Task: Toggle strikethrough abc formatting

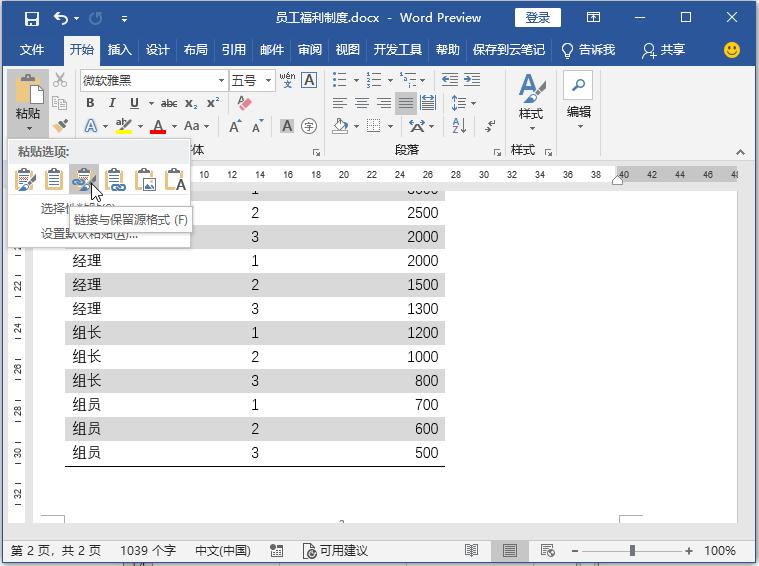Action: 168,103
